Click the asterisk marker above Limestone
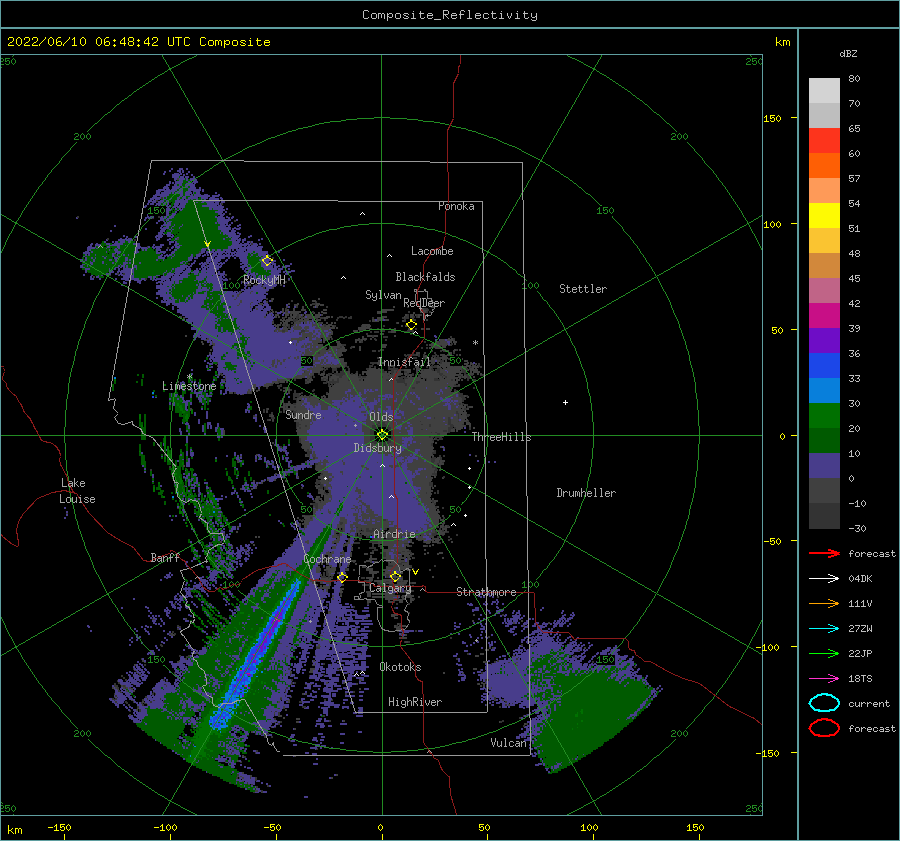Screen dimensions: 900x841 [x=189, y=377]
